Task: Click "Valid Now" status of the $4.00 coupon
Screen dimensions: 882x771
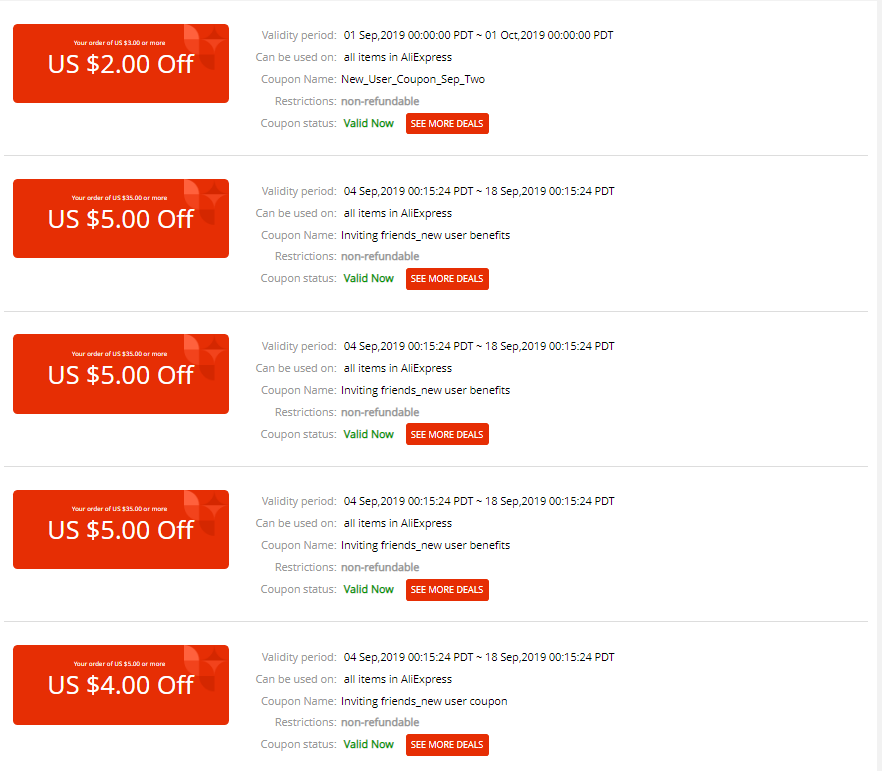Action: point(368,744)
